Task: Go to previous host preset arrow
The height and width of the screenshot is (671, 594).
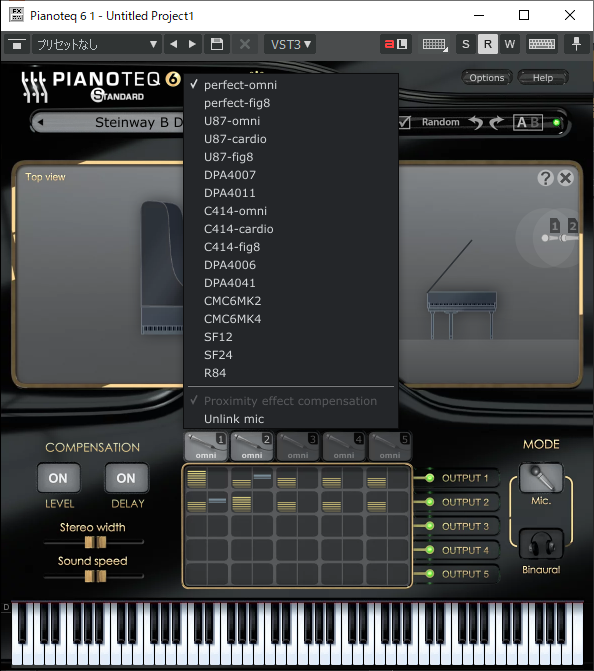Action: tap(173, 45)
